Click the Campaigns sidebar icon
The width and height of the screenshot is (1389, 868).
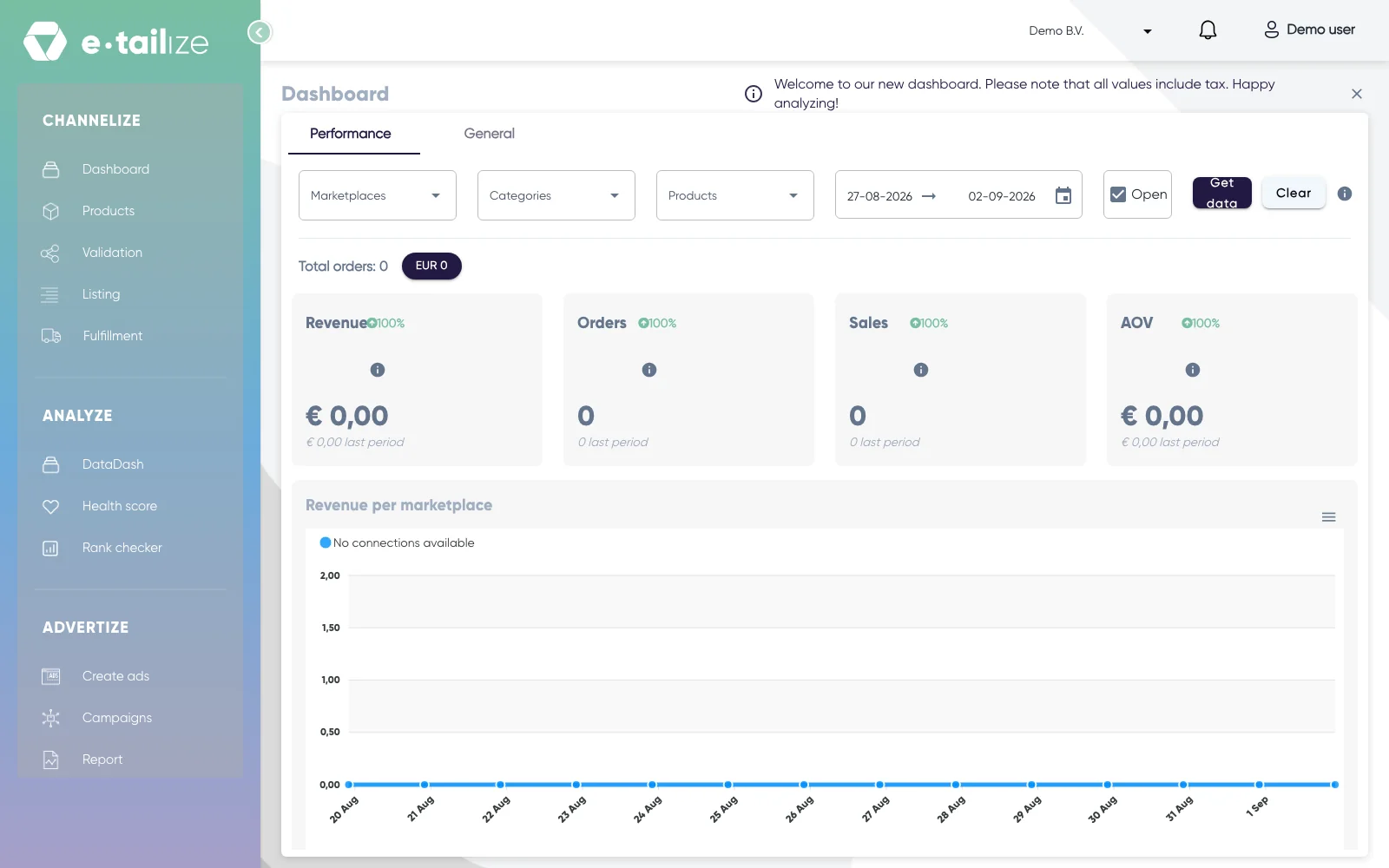(x=51, y=718)
